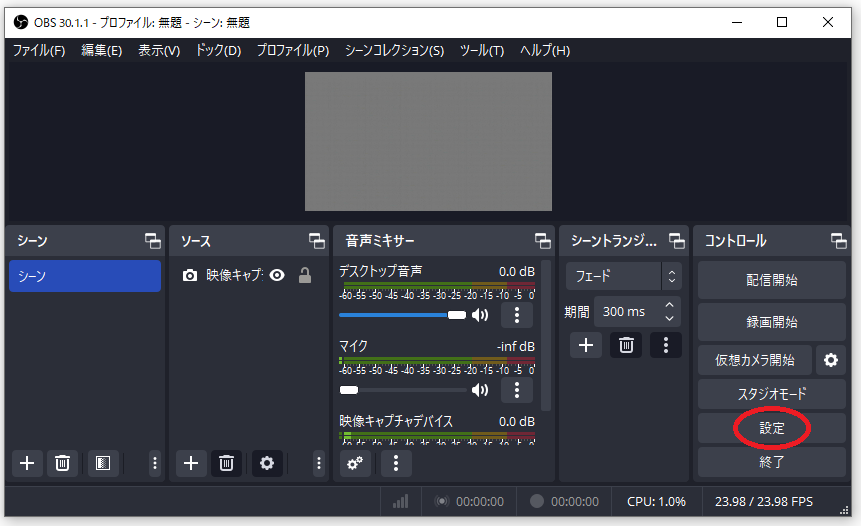
Task: Toggle visibility eye of 映像キャプチャ source
Action: click(x=277, y=275)
